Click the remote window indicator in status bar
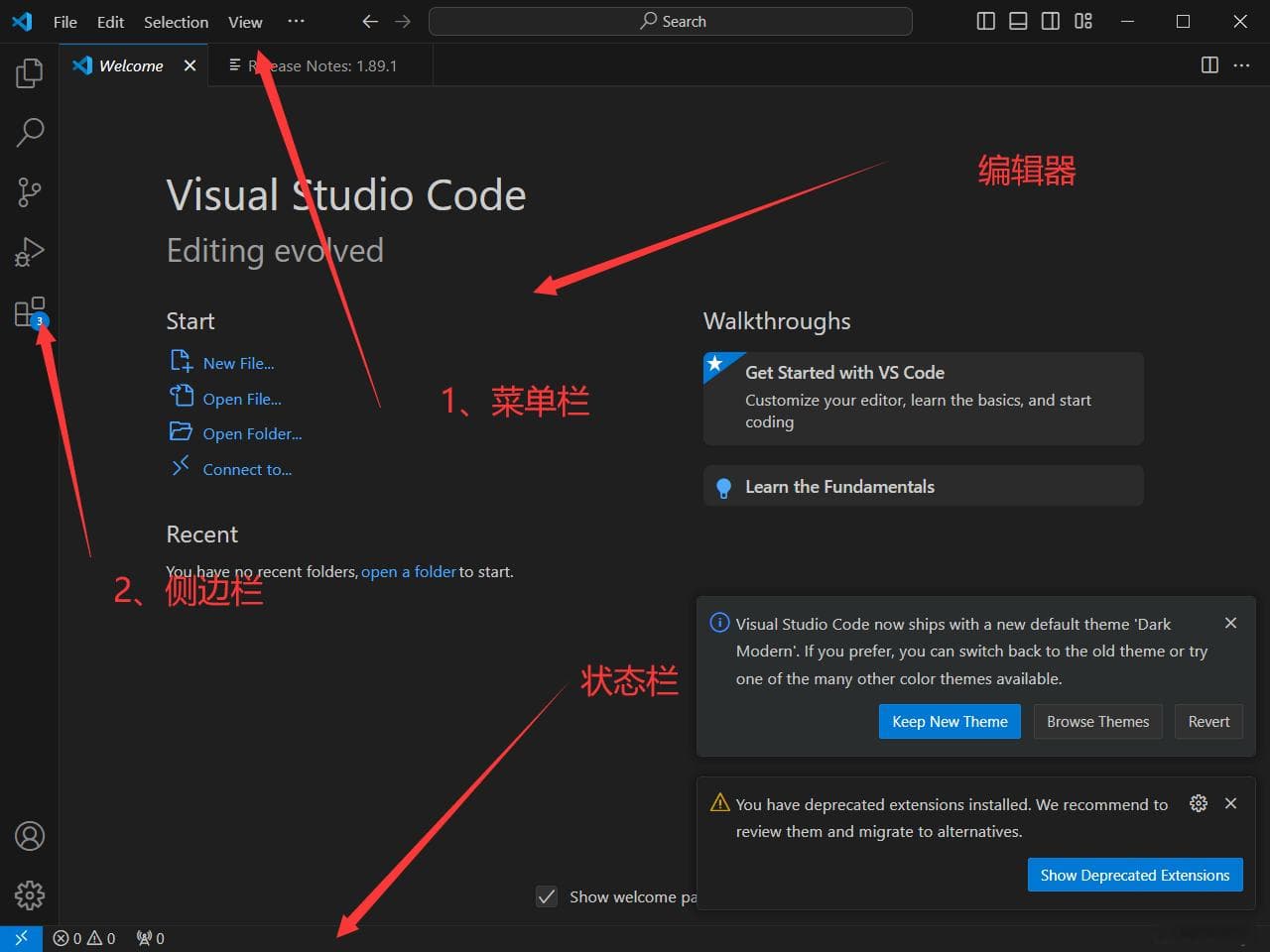 [x=21, y=938]
